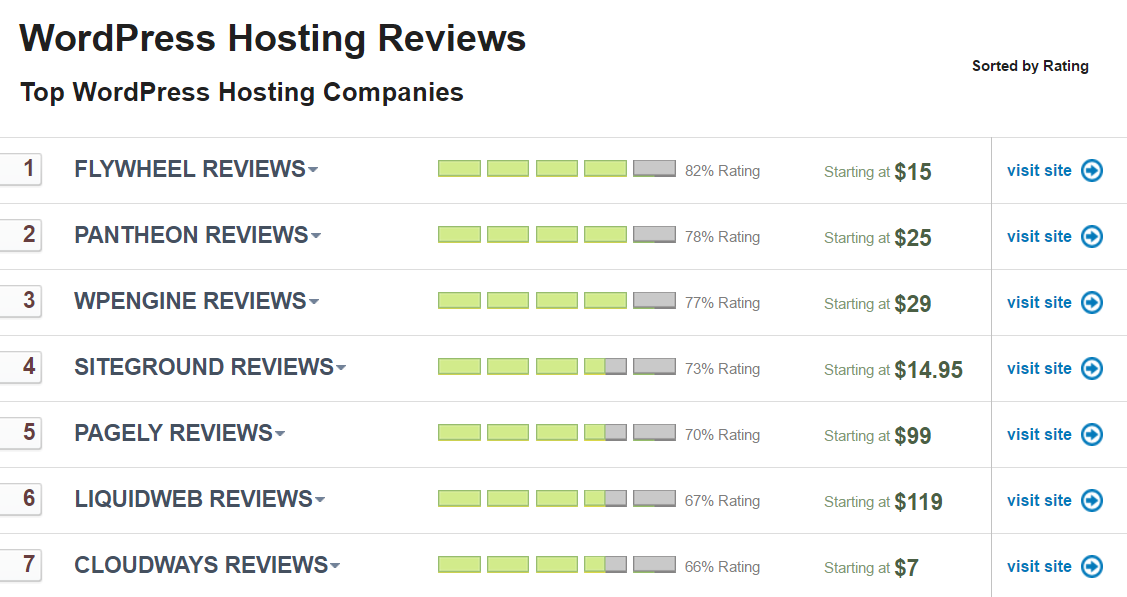The image size is (1127, 597).
Task: Open the WPEngine 'visit site' link
Action: pyautogui.click(x=1039, y=302)
